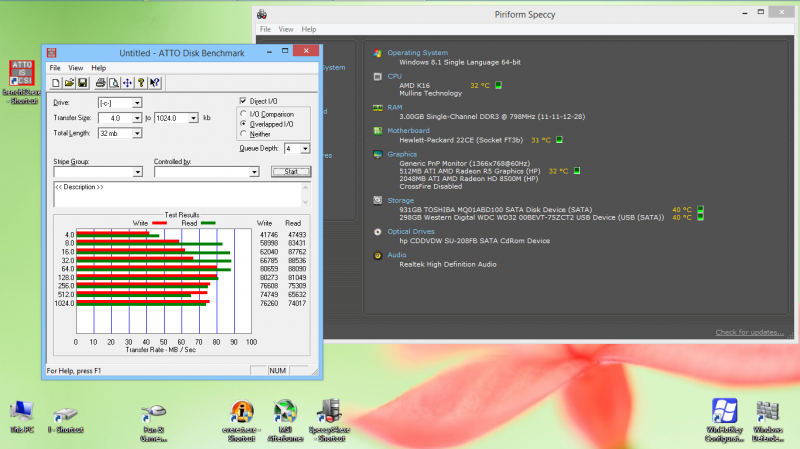Open the Total Length dropdown

click(137, 132)
